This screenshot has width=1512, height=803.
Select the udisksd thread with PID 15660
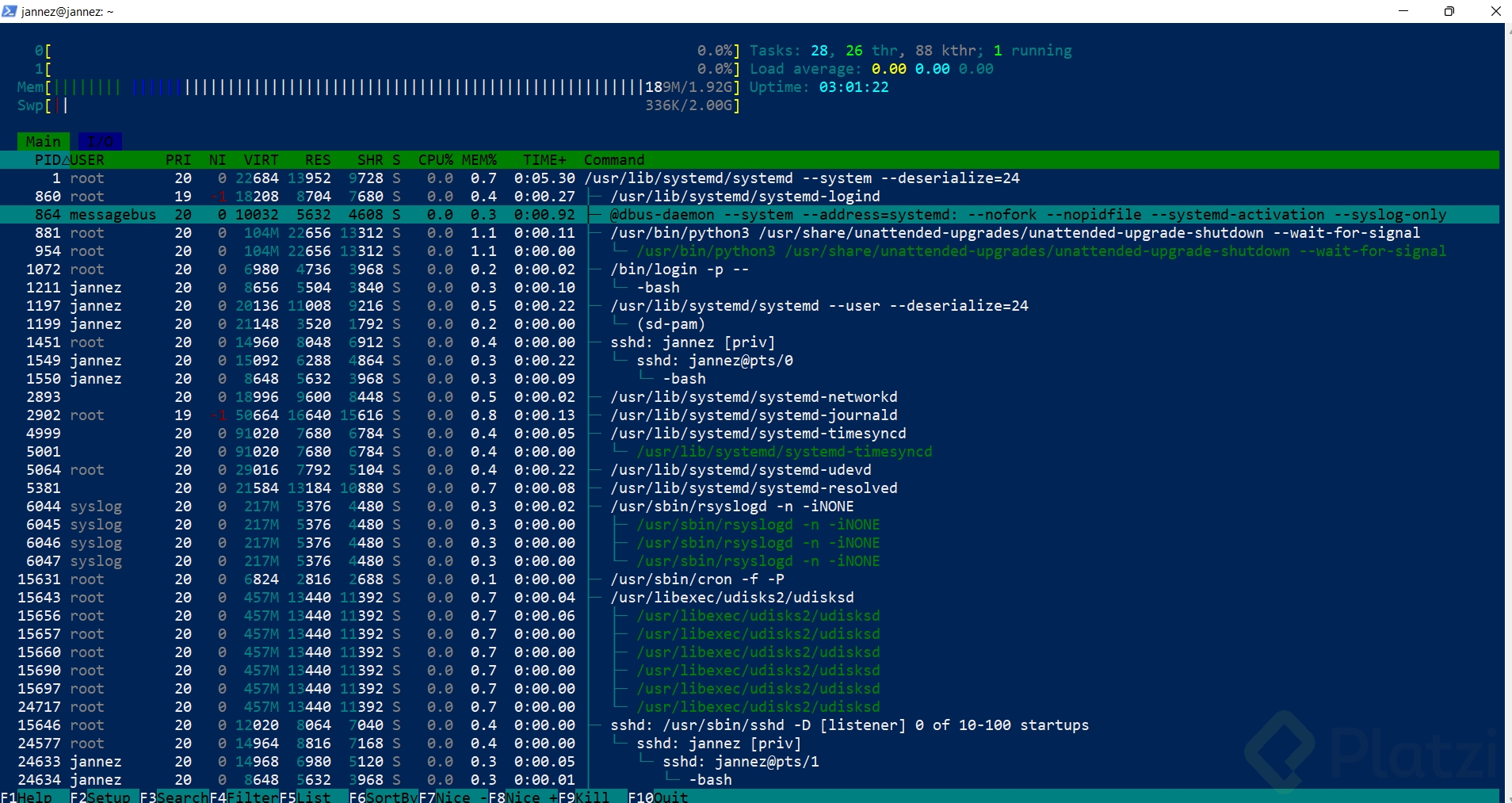[x=750, y=652]
